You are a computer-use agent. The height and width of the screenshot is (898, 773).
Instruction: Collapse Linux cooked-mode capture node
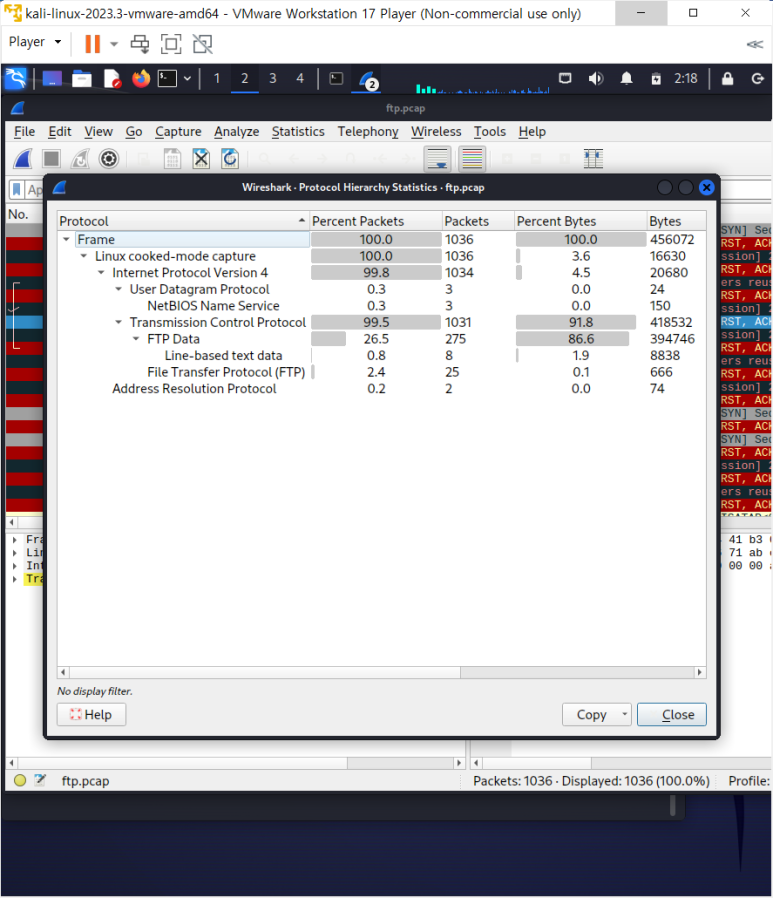84,256
